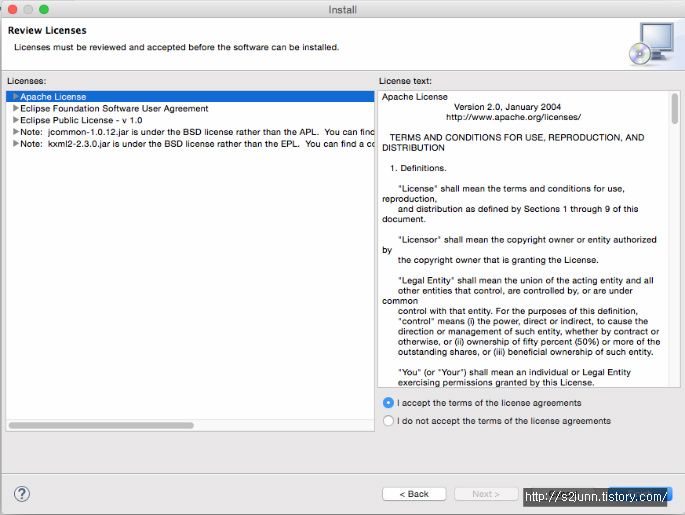This screenshot has height=515, width=685.
Task: Click the licenses list horizontal scrollbar
Action: [101, 425]
